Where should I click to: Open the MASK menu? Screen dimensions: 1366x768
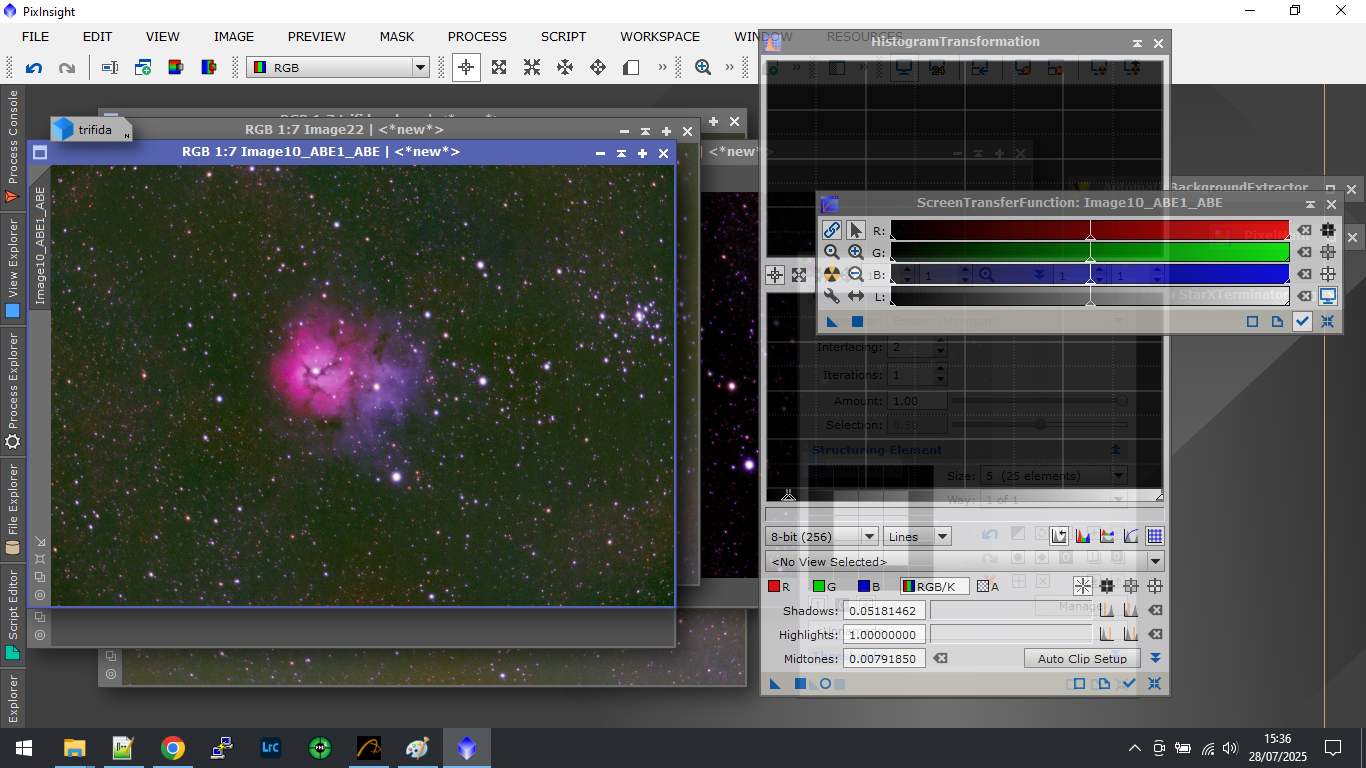click(397, 36)
